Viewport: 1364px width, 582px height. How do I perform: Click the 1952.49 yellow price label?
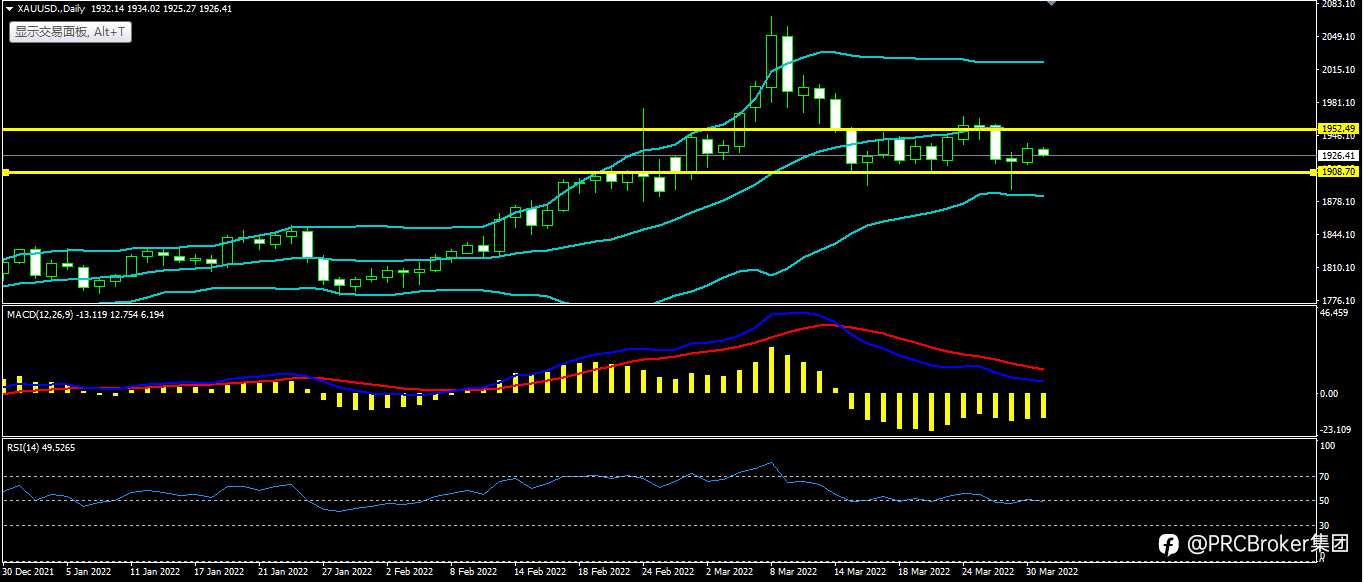pos(1337,129)
